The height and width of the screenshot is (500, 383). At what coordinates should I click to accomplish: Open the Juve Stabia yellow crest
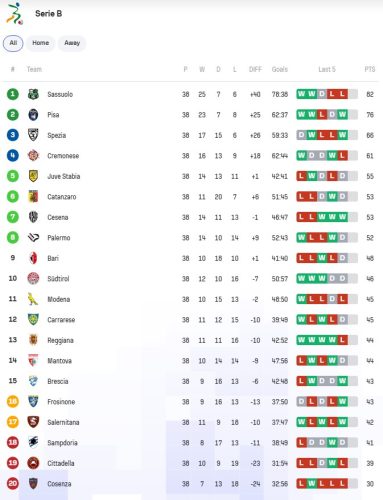tap(33, 176)
